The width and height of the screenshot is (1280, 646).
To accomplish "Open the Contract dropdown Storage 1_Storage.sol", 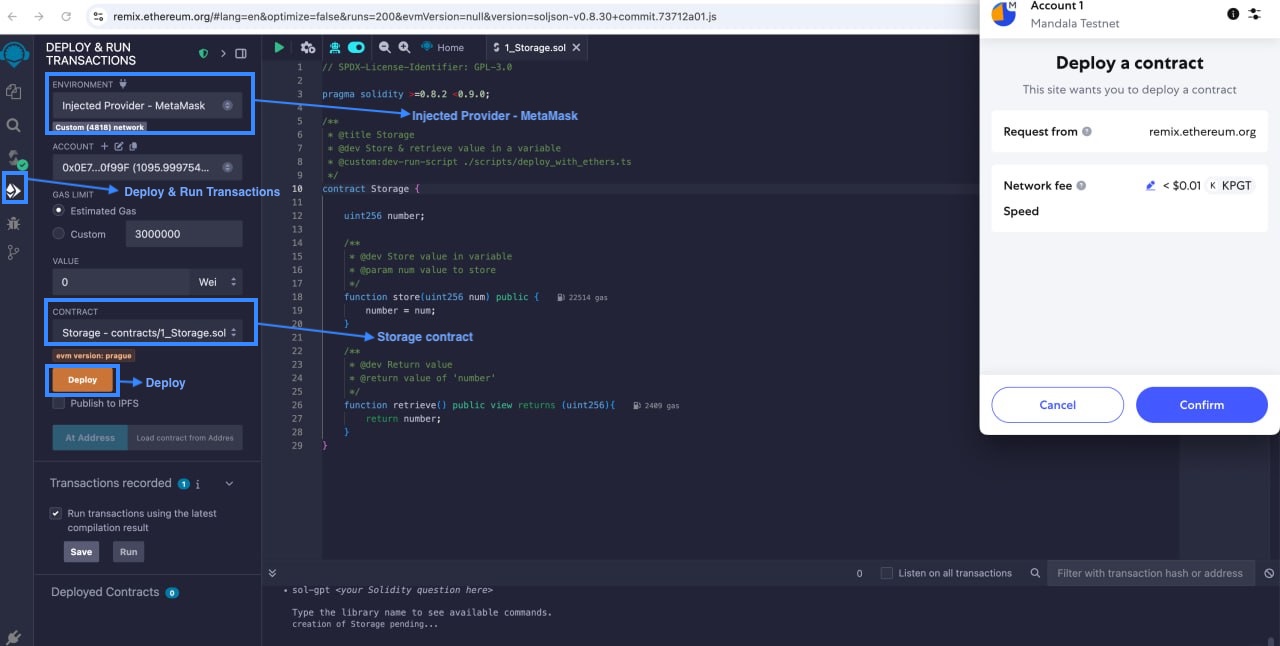I will click(147, 332).
